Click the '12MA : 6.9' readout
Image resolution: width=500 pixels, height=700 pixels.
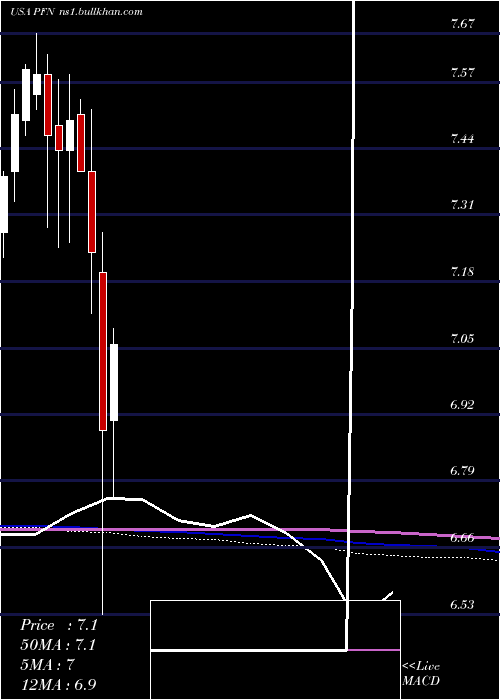[59, 684]
